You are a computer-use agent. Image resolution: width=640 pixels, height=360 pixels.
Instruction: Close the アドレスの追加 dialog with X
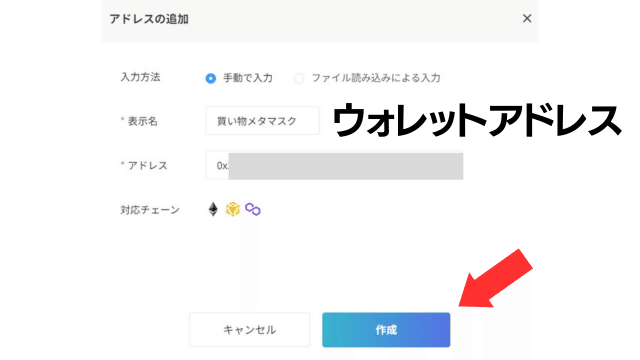coord(527,18)
